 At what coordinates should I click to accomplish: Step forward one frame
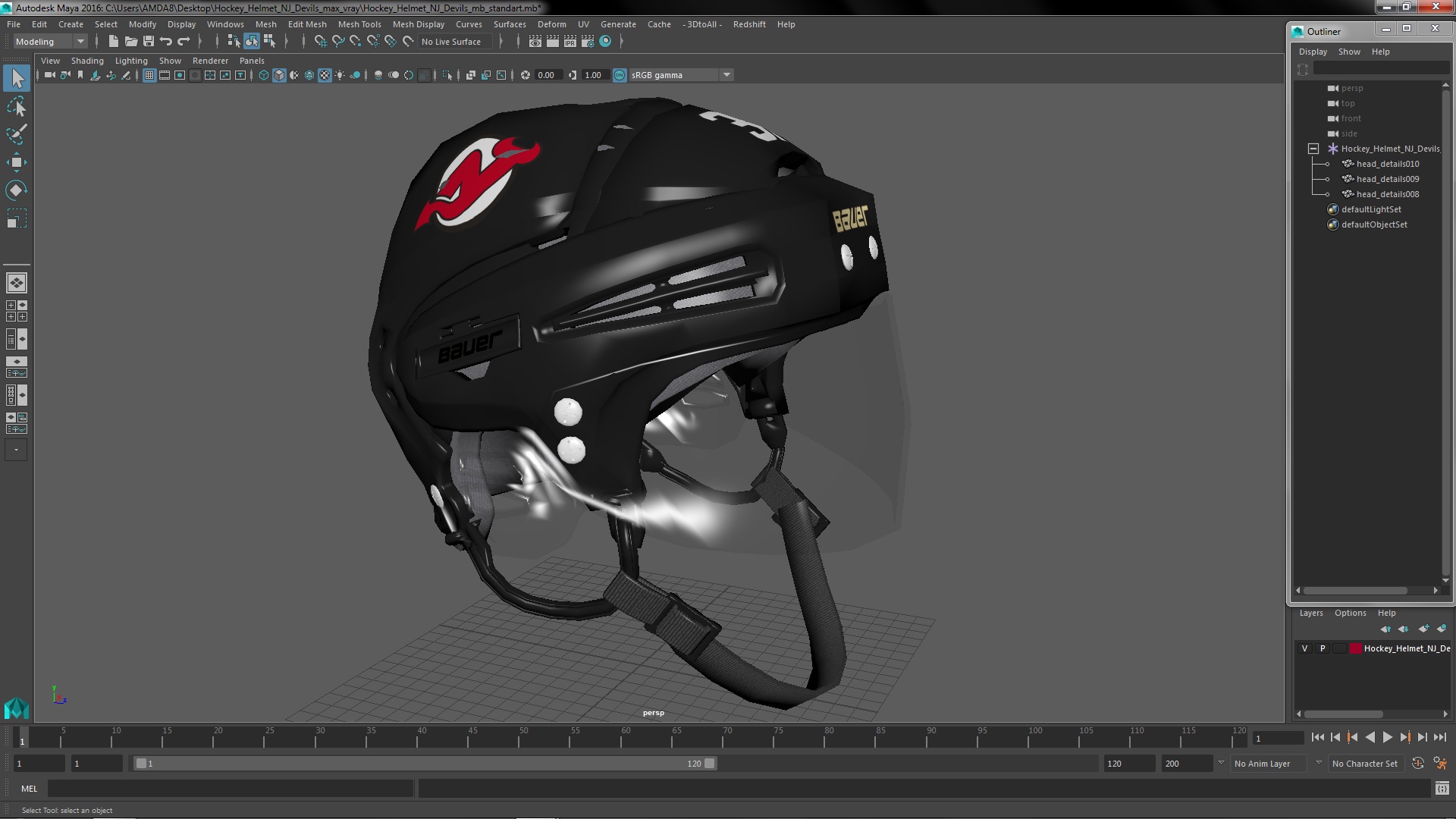1422,737
